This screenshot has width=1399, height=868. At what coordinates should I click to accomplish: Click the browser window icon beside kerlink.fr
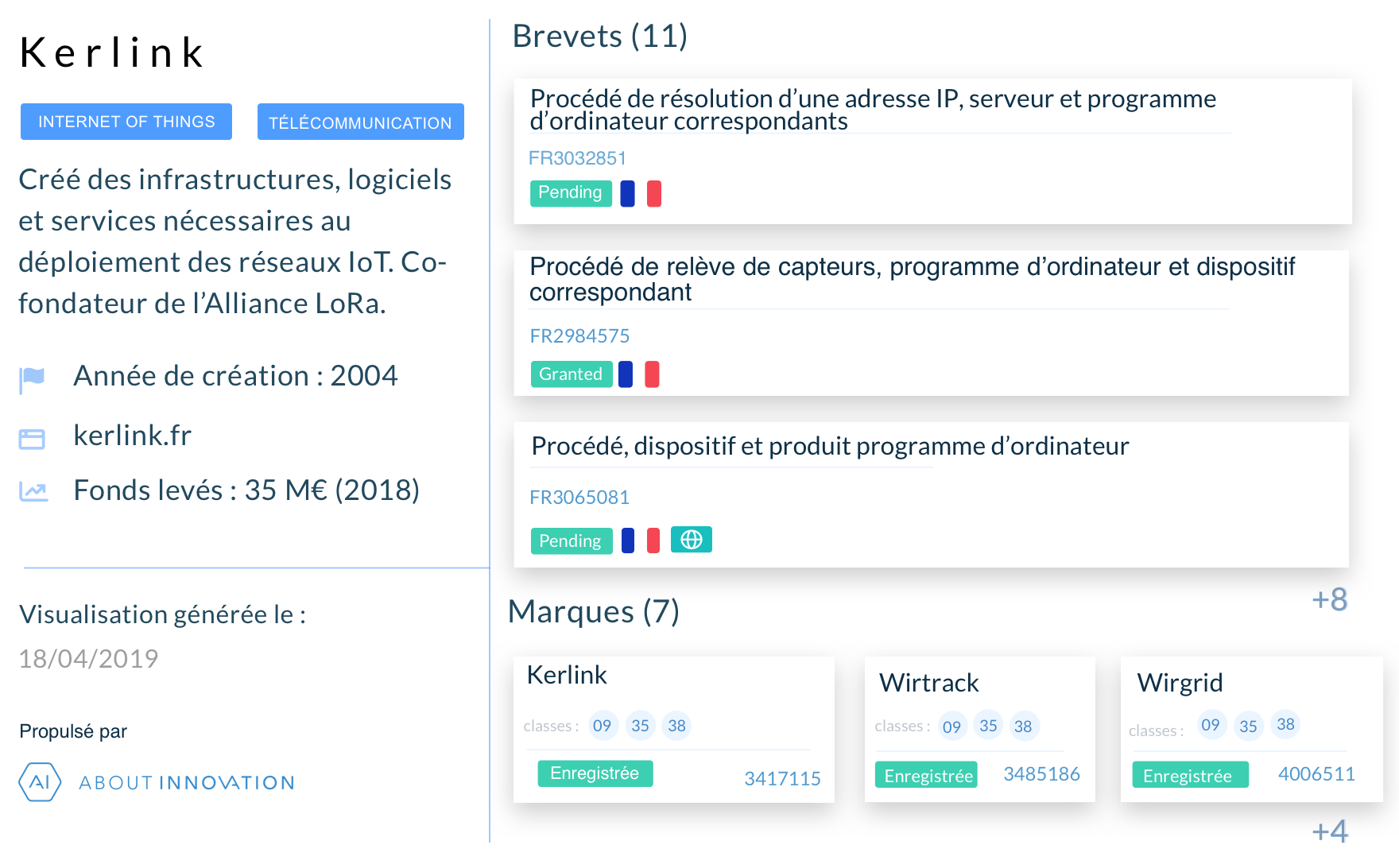click(32, 439)
